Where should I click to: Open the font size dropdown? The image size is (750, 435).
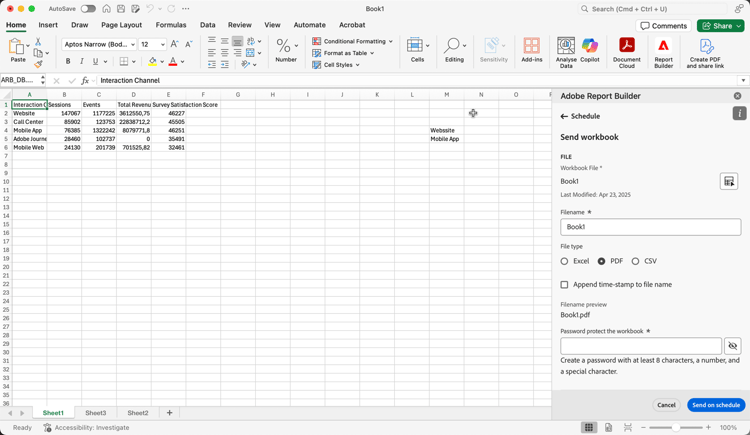[x=163, y=45]
